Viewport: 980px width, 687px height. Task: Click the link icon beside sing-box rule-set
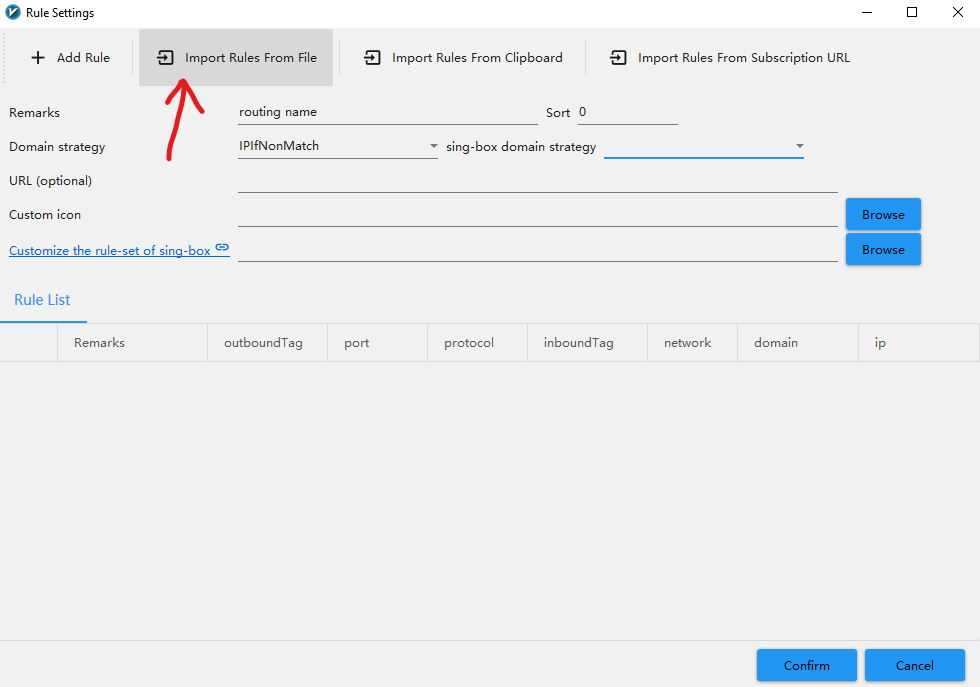pyautogui.click(x=222, y=248)
